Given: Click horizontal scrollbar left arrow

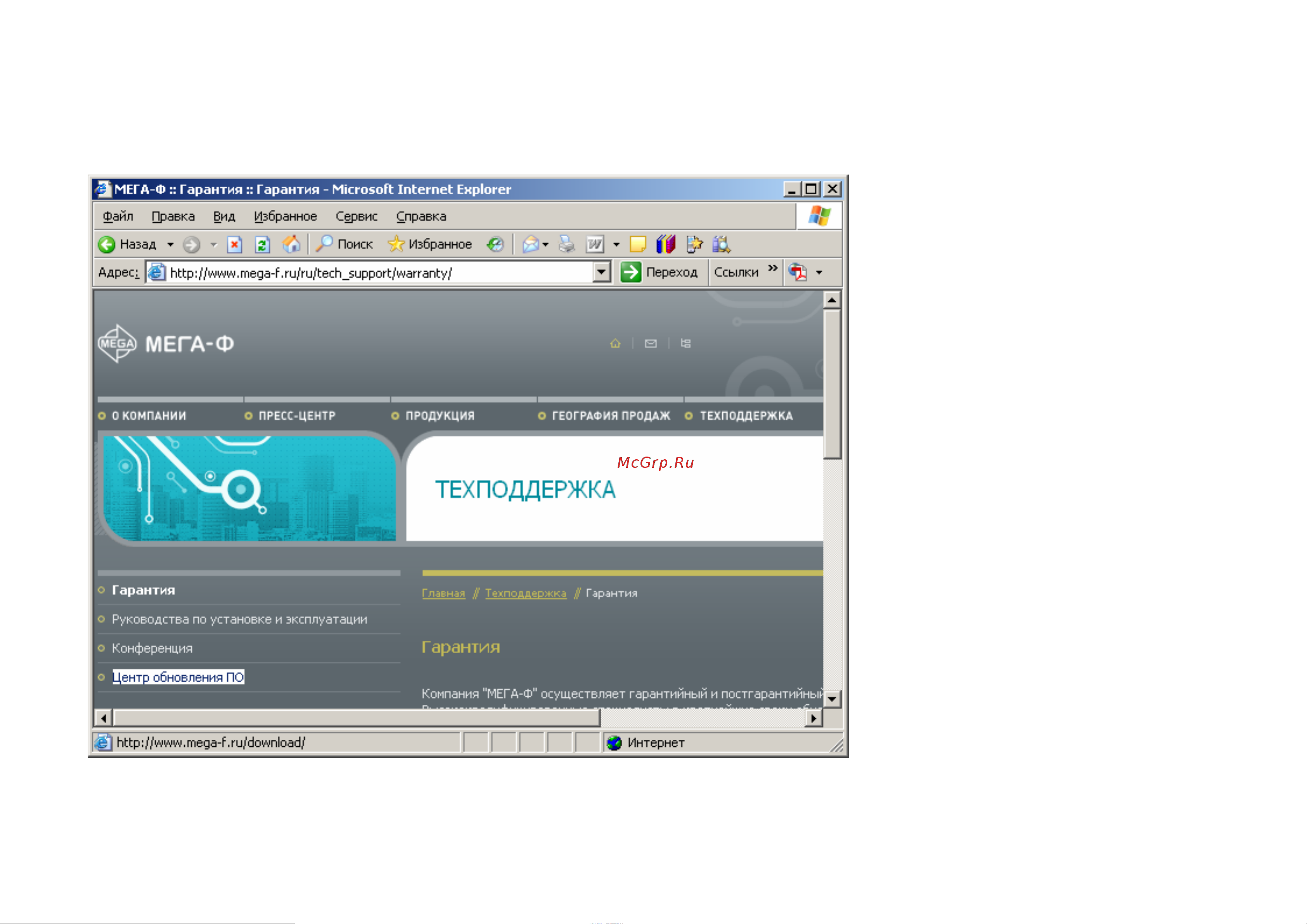Looking at the screenshot, I should [x=104, y=718].
